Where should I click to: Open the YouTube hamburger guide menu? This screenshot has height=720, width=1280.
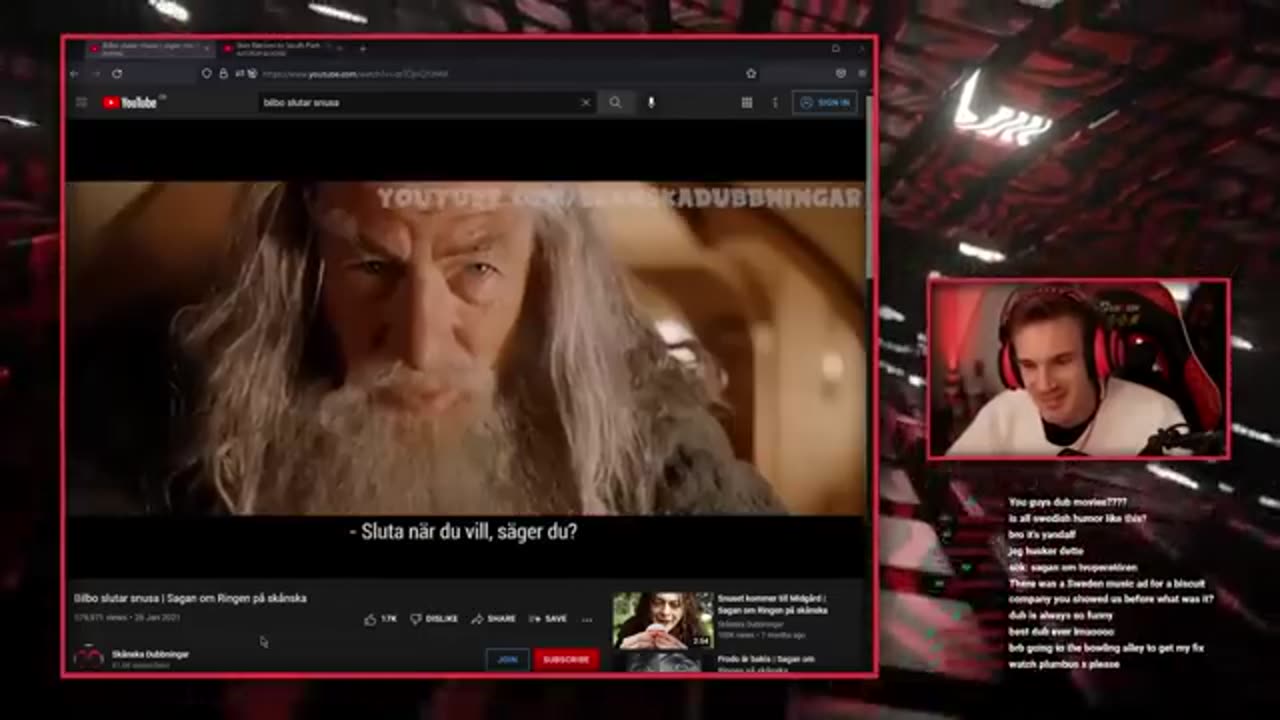coord(81,102)
